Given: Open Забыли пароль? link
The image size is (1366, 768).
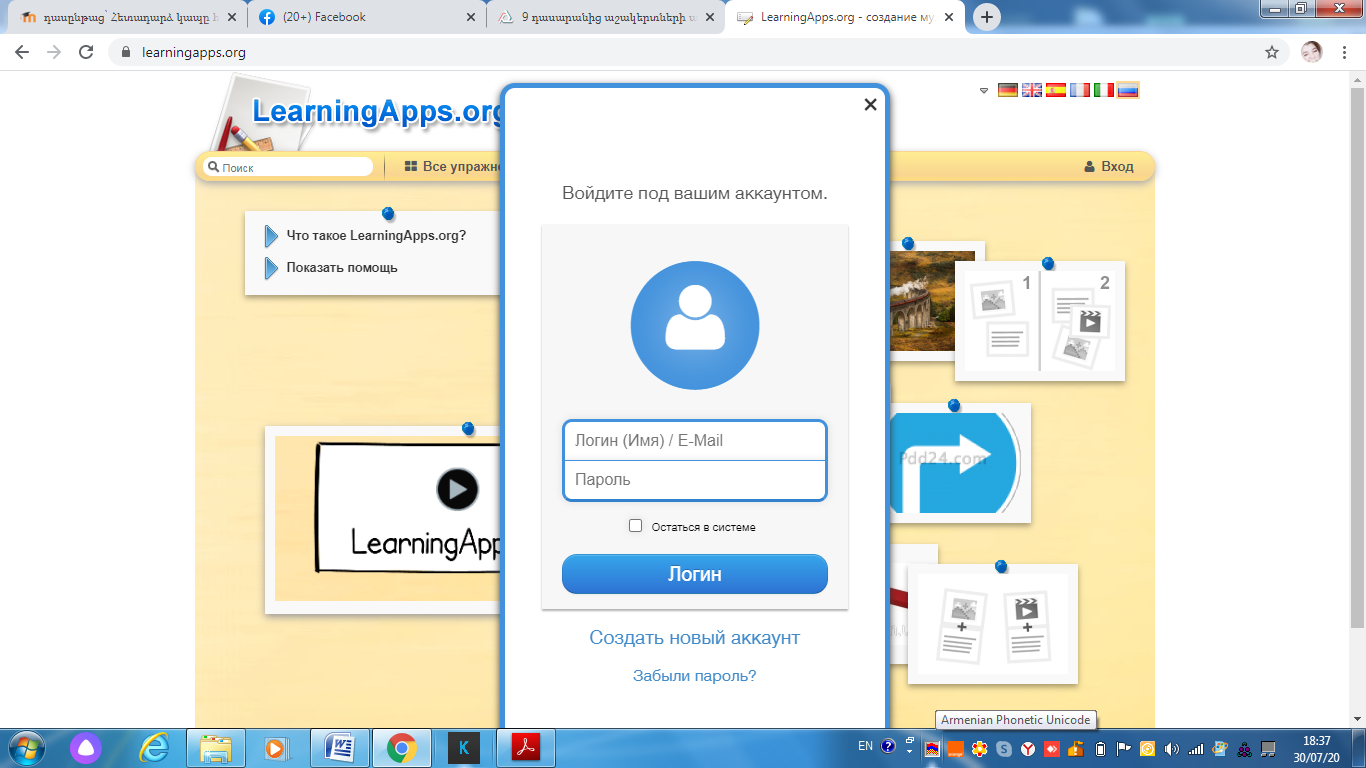Looking at the screenshot, I should point(695,676).
